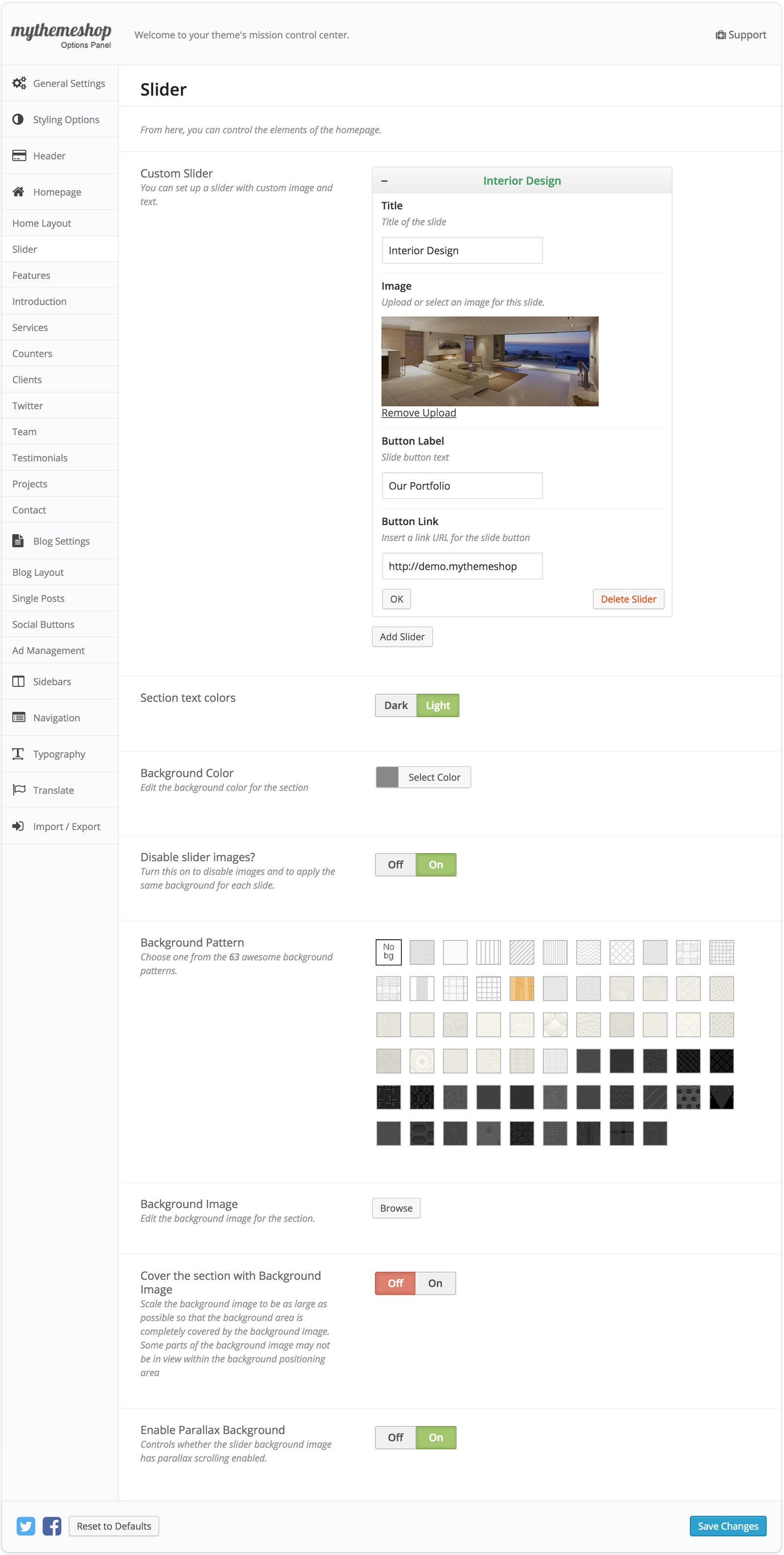
Task: Open the Background Color swatch picker
Action: tap(388, 777)
